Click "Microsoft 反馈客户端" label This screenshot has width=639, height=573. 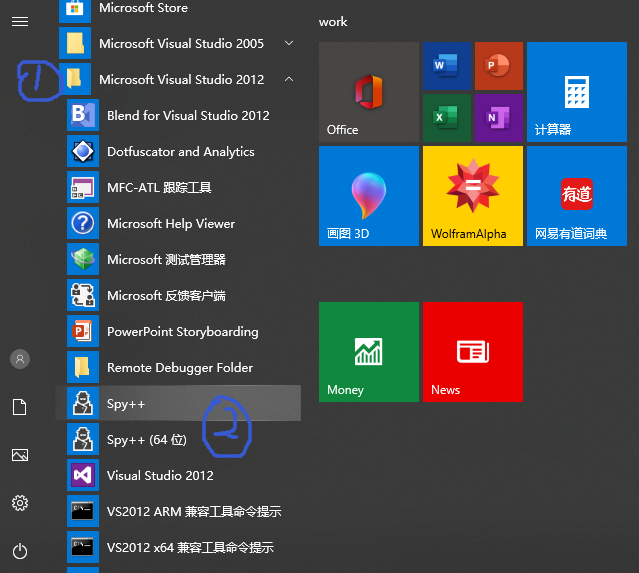pyautogui.click(x=166, y=295)
